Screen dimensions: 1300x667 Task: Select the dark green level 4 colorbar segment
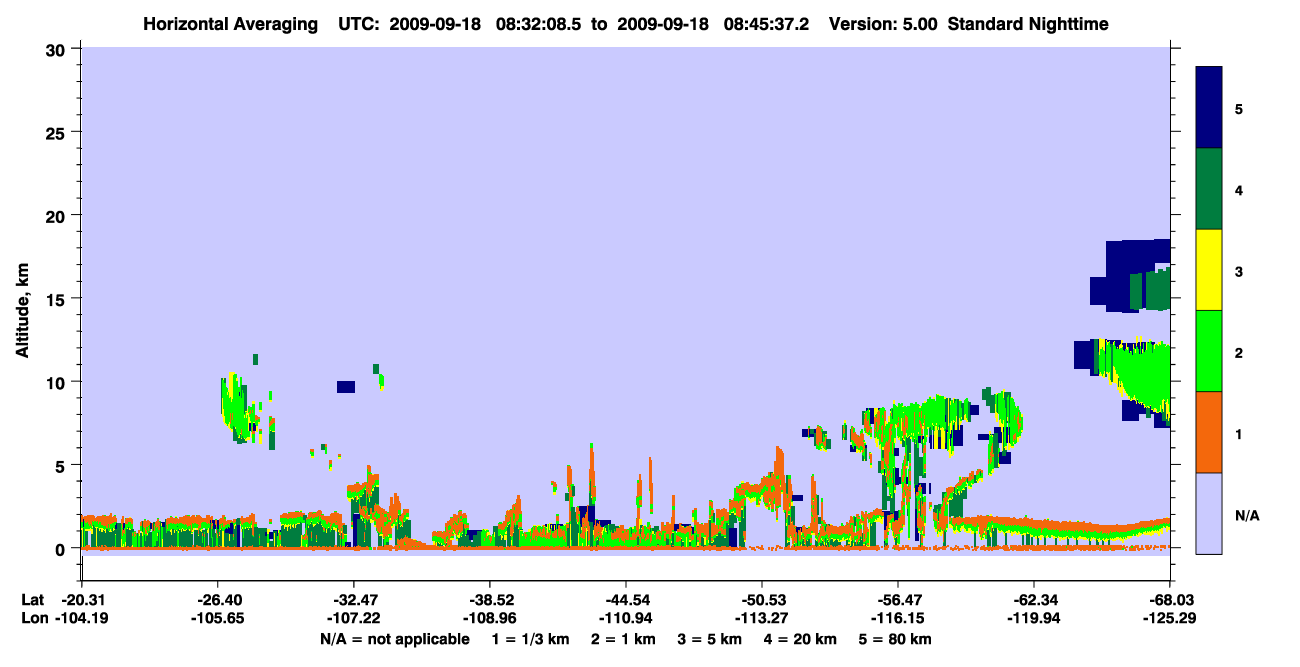(x=1209, y=189)
